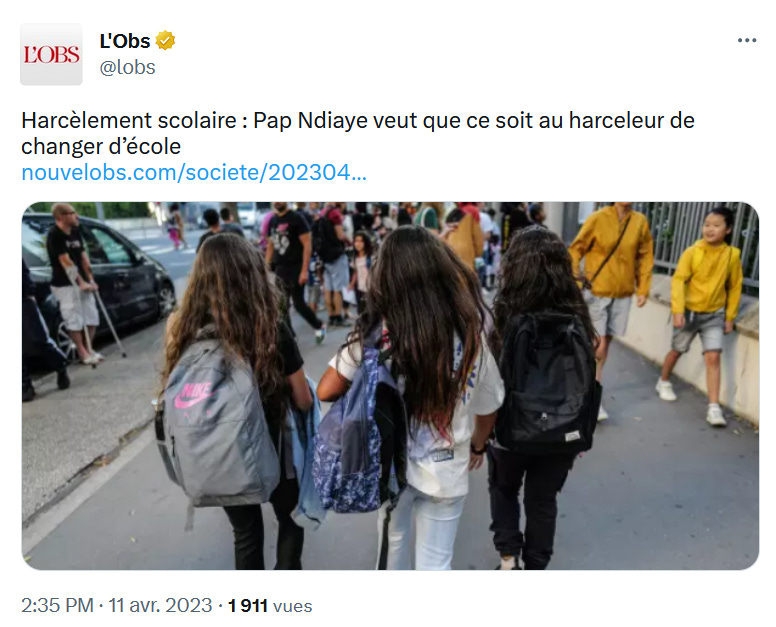The image size is (776, 627).
Task: Click the 2:35 PM timestamp
Action: click(57, 605)
